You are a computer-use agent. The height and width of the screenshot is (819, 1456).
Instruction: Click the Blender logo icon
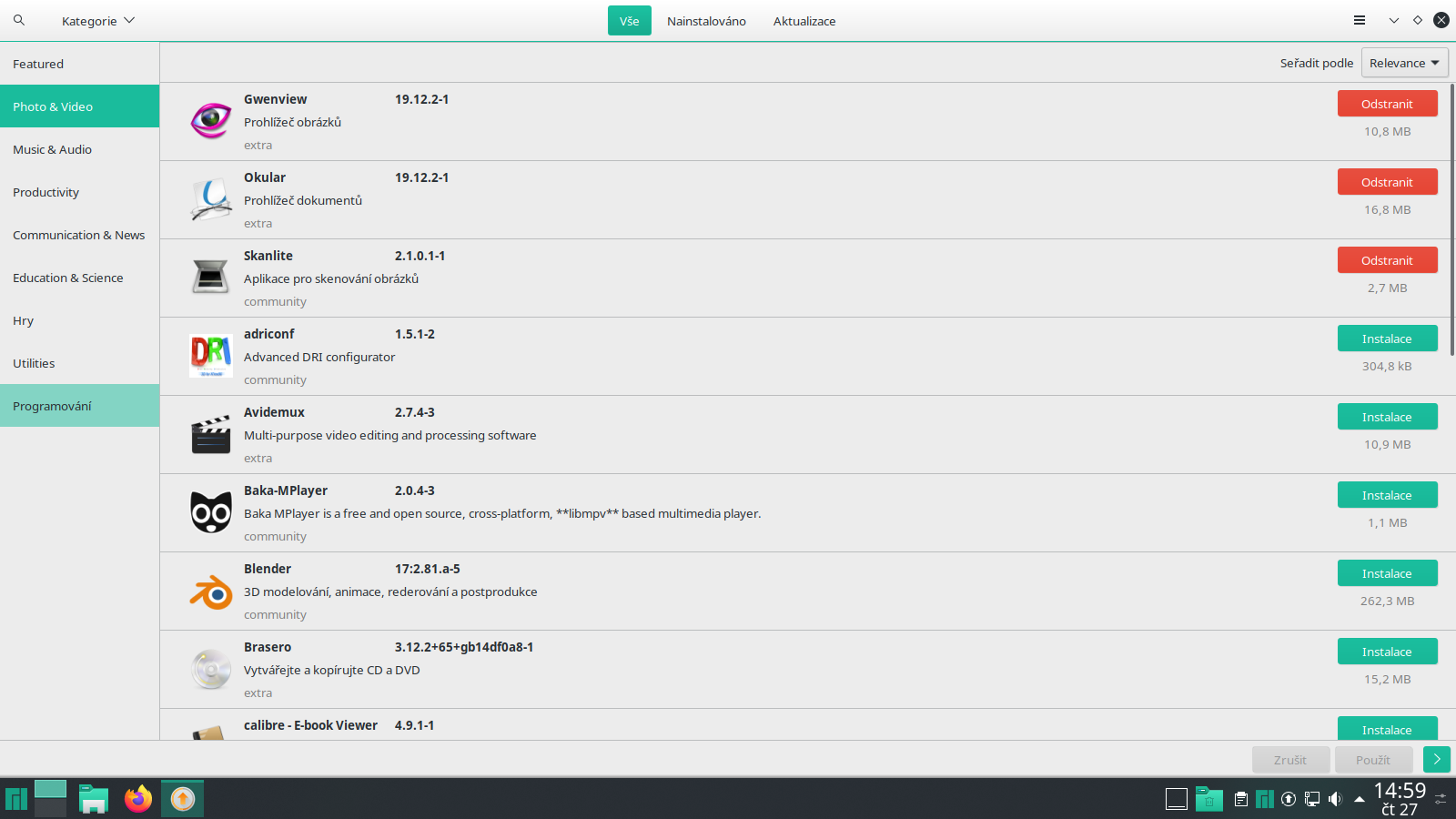click(x=210, y=591)
